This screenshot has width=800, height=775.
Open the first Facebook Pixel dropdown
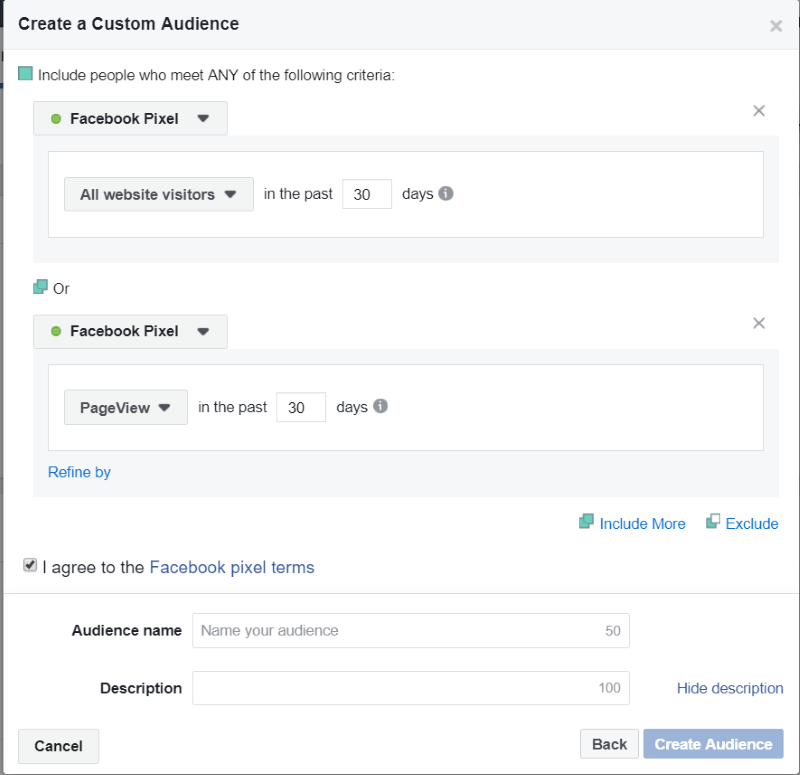(x=130, y=118)
